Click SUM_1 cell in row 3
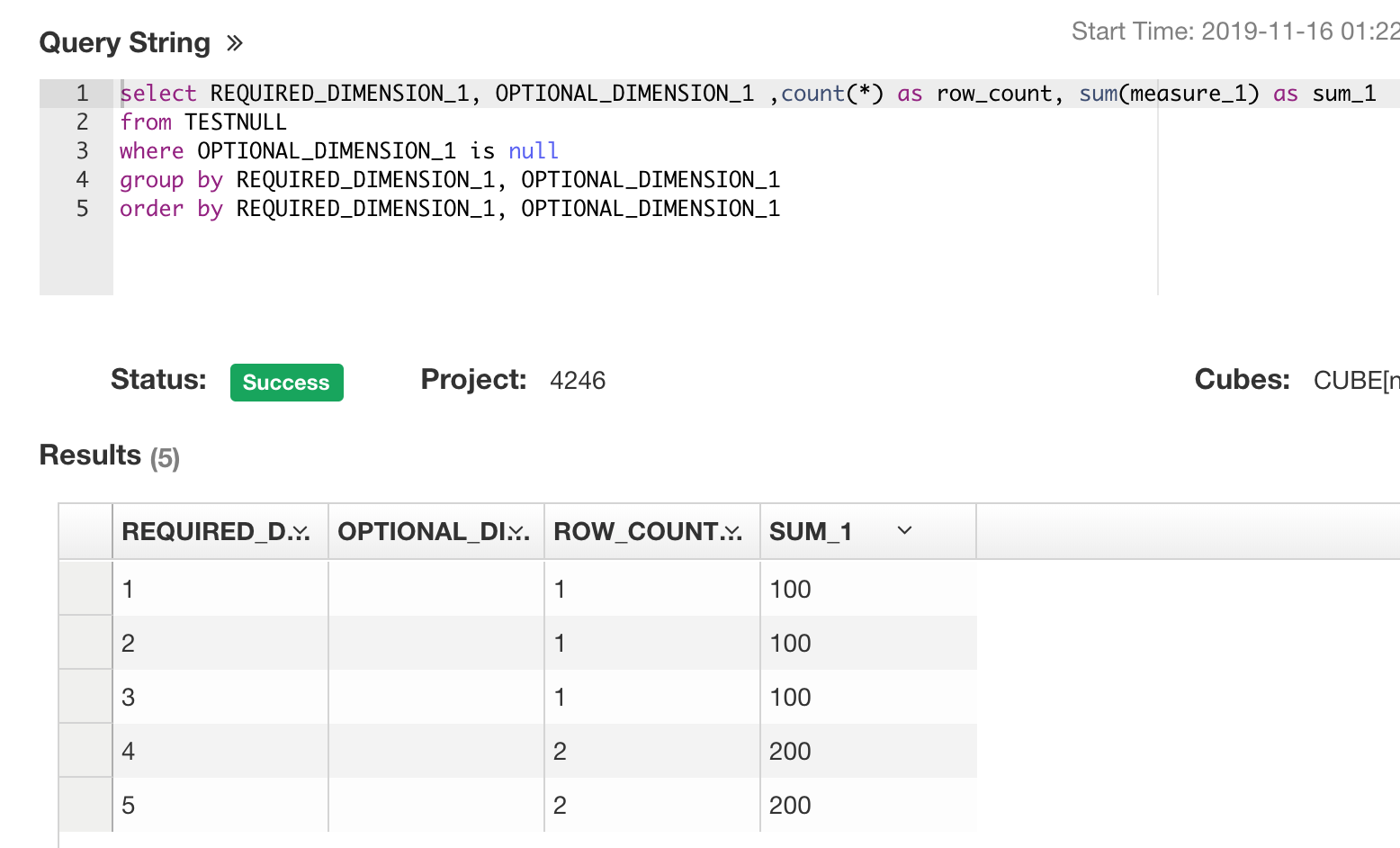The image size is (1400, 848). pos(868,697)
